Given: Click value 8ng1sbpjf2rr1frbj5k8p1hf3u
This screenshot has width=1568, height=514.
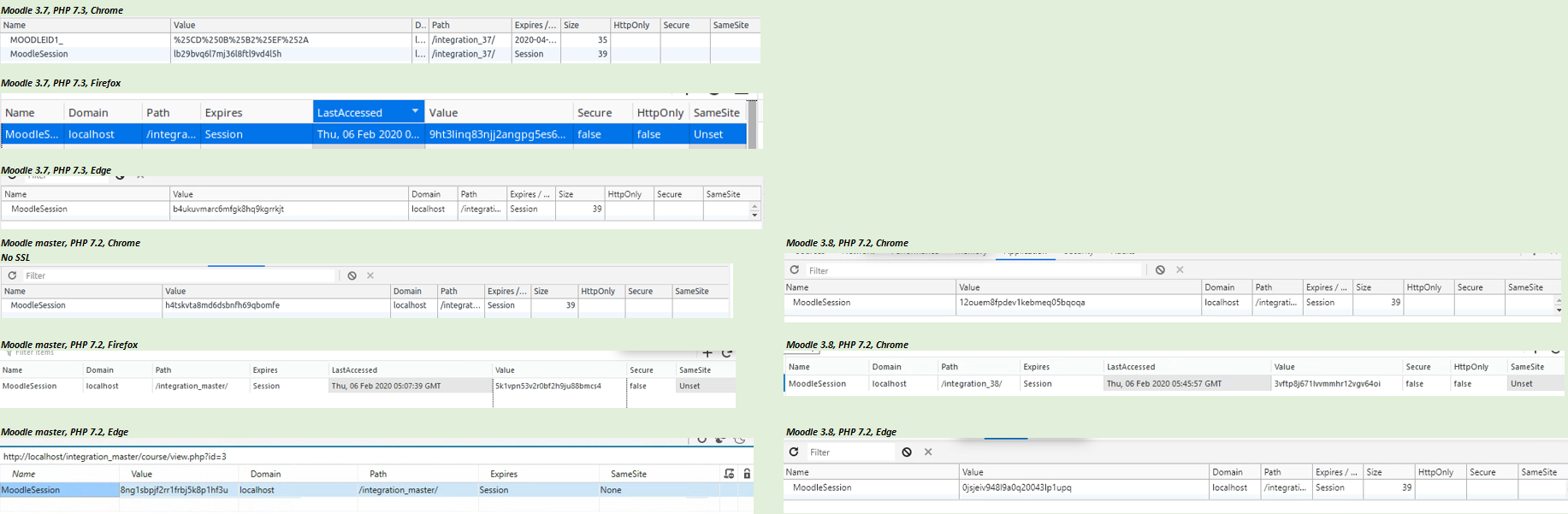Looking at the screenshot, I should (x=175, y=490).
